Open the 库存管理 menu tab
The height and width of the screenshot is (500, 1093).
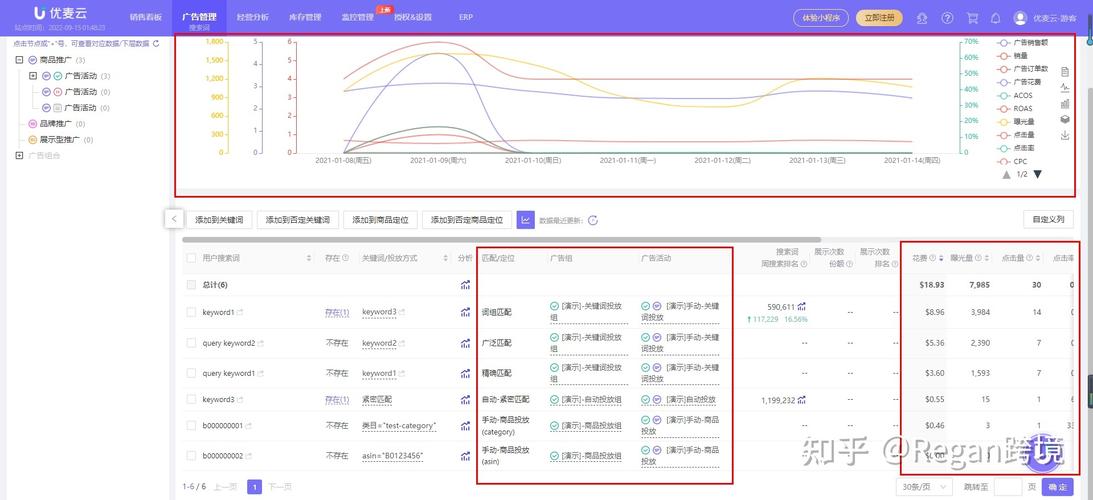305,17
